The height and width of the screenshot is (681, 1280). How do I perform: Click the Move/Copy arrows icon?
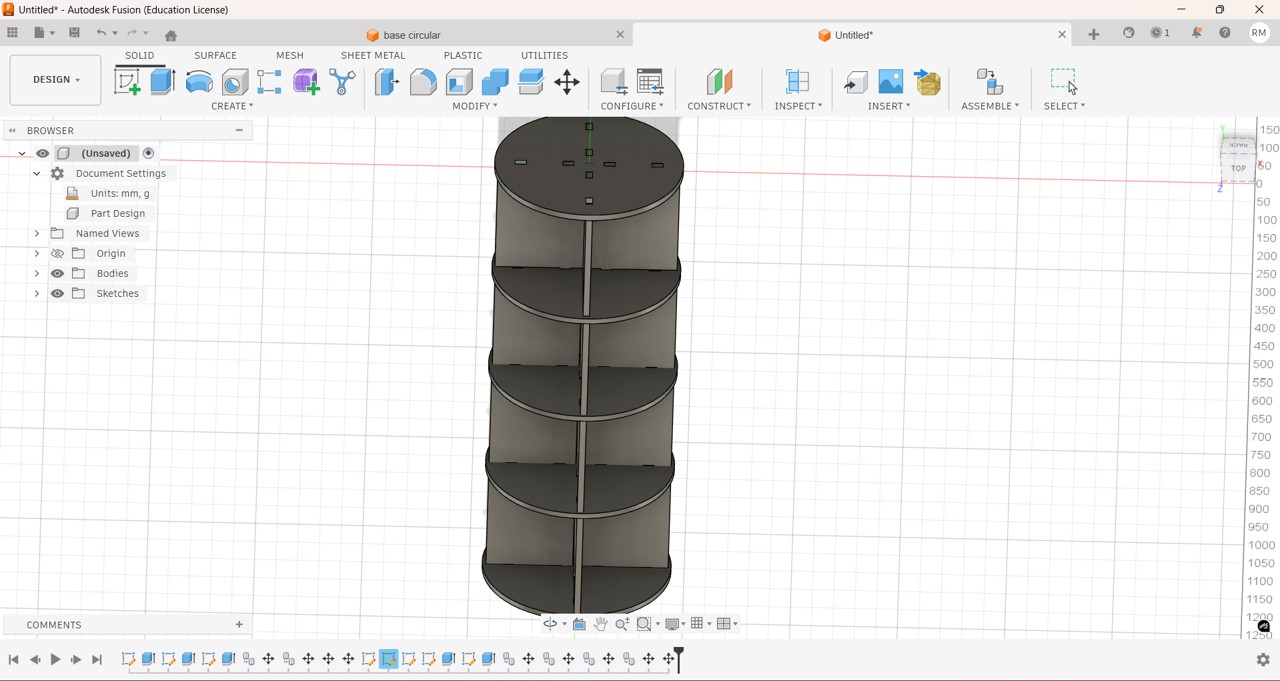pos(567,82)
